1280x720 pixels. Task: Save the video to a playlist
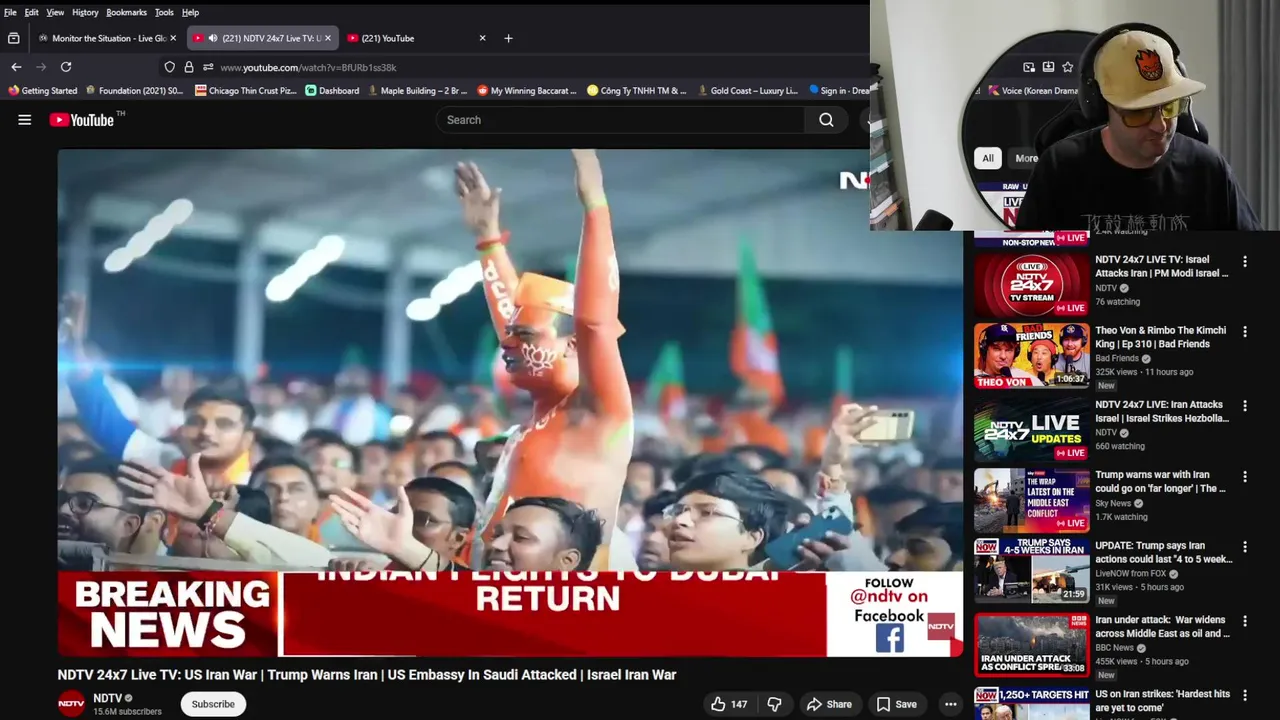(x=896, y=704)
